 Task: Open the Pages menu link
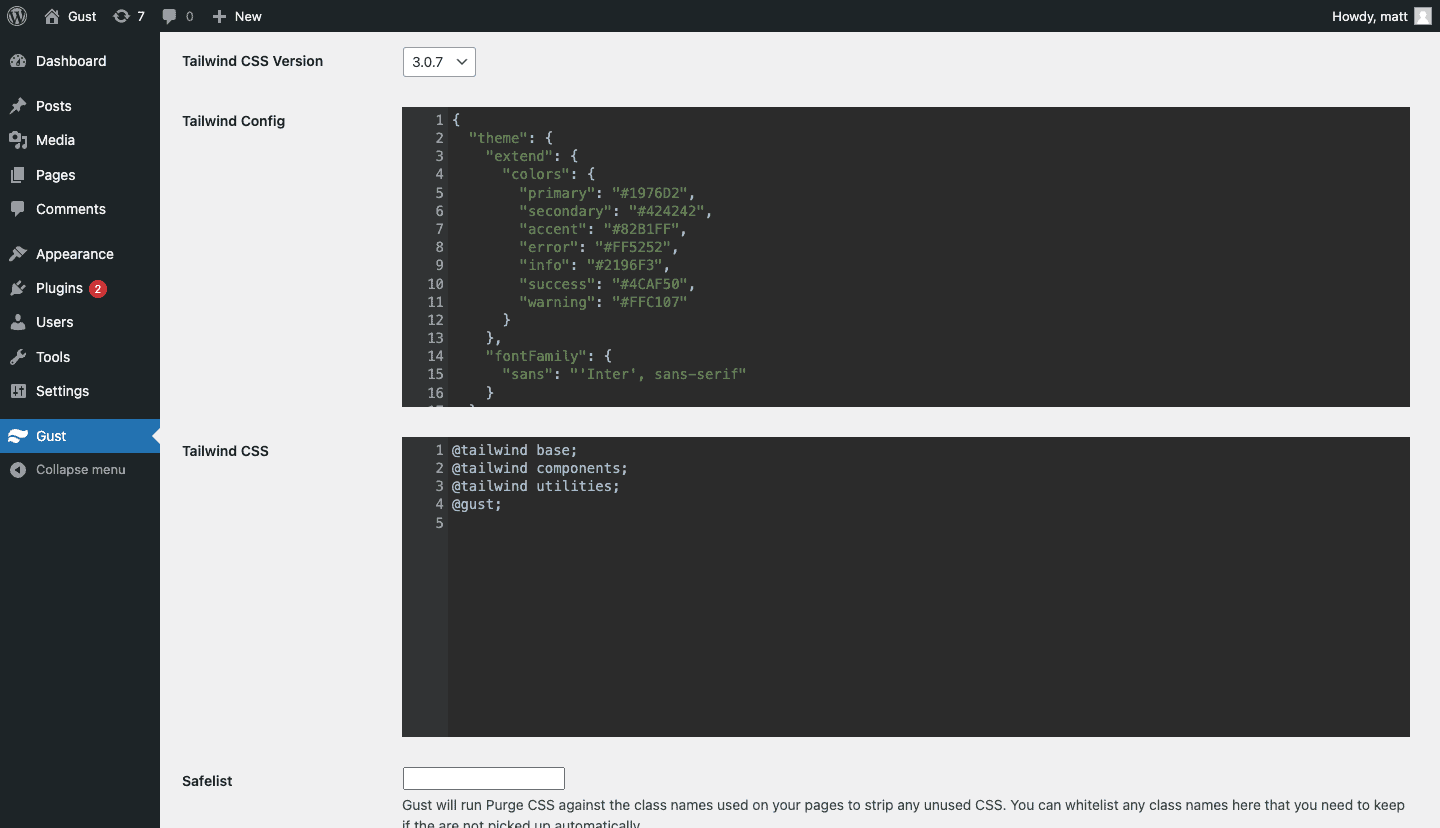click(x=55, y=175)
